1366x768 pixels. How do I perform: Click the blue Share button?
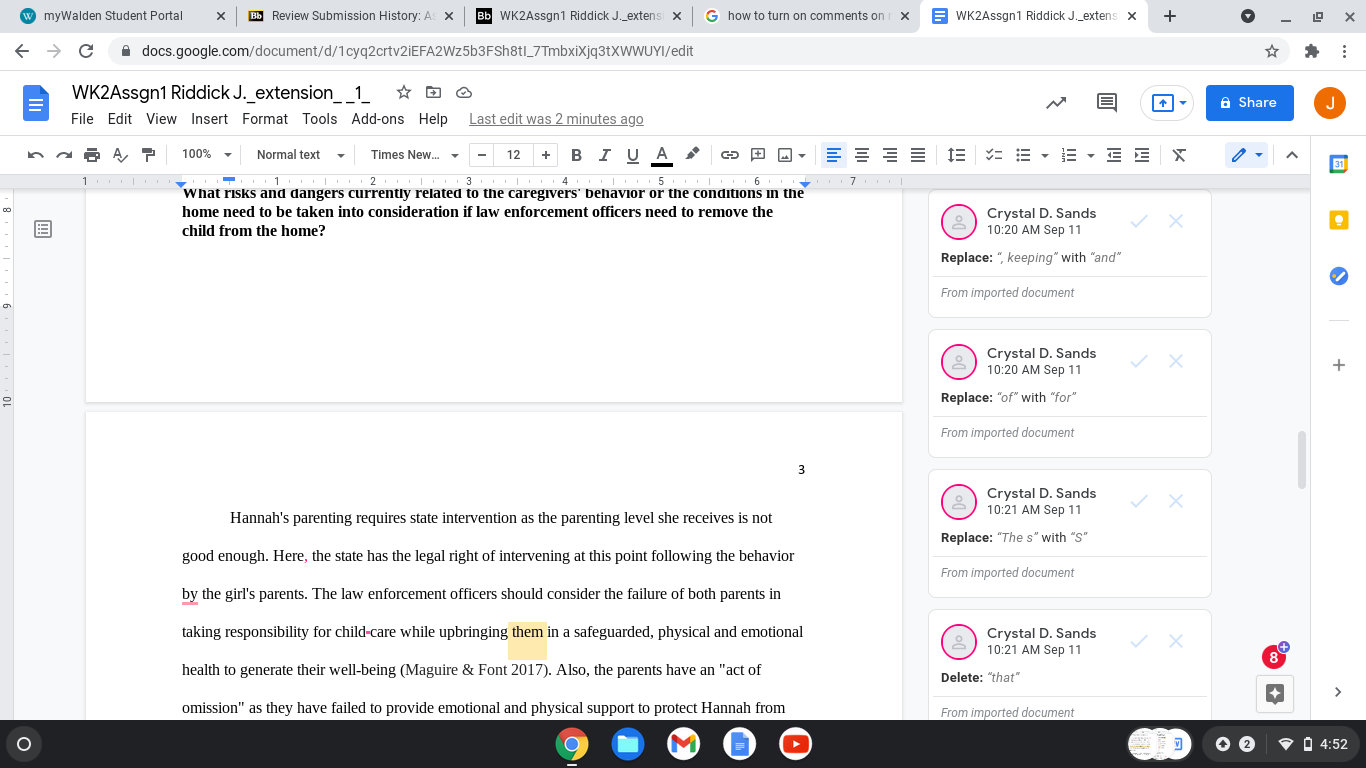click(1249, 102)
